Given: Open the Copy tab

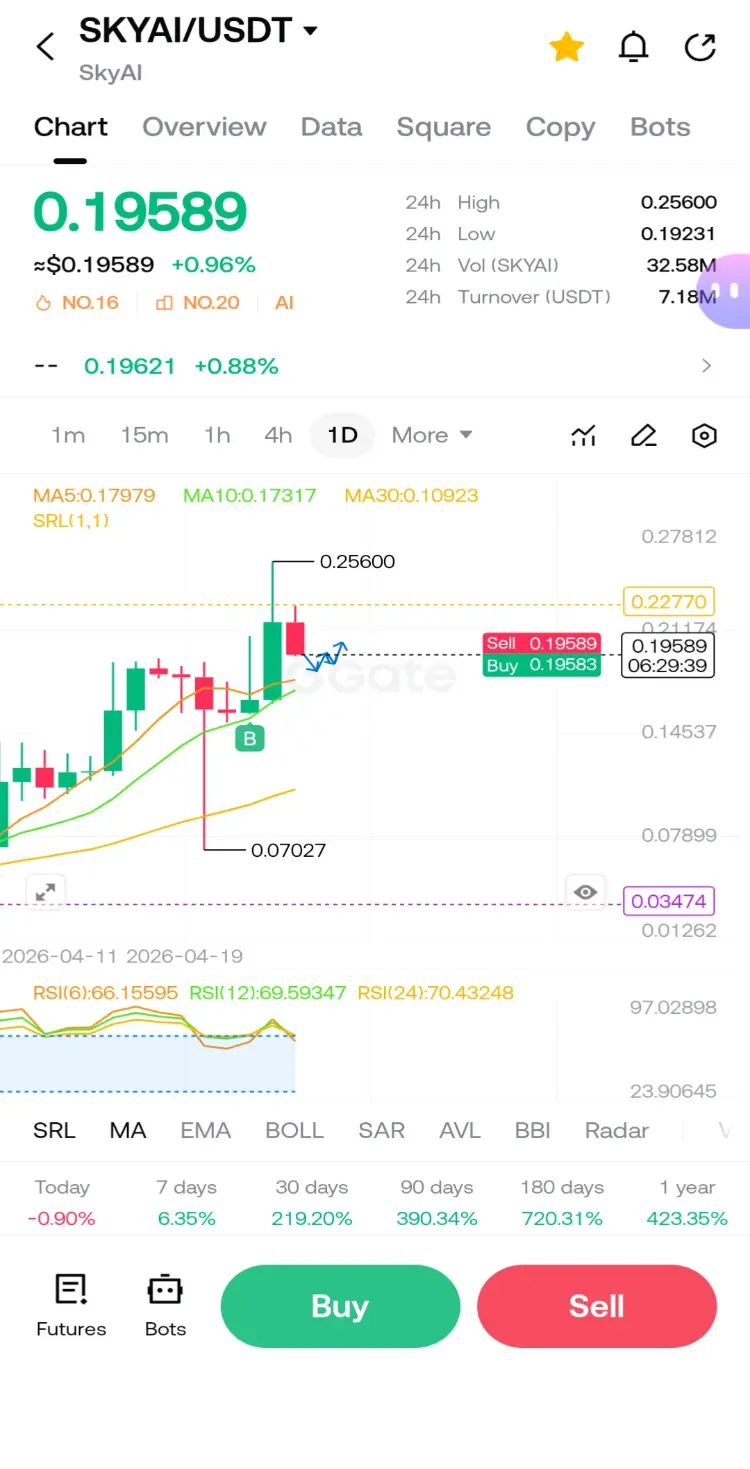Looking at the screenshot, I should pos(560,127).
